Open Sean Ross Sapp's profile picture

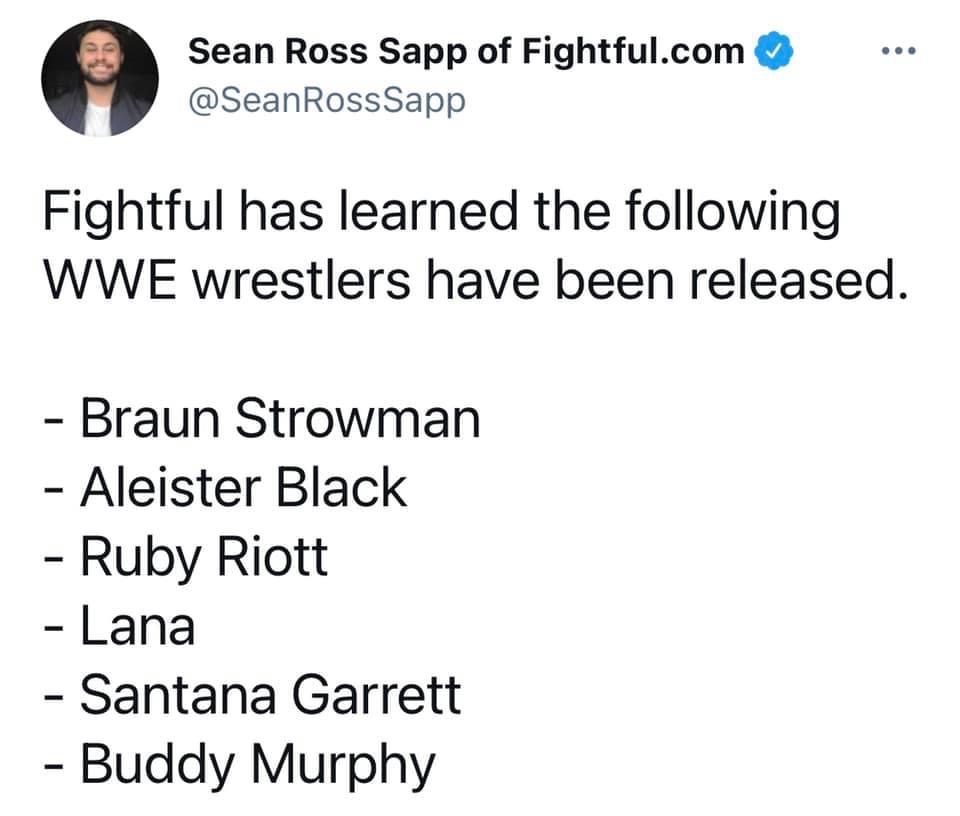pyautogui.click(x=99, y=78)
